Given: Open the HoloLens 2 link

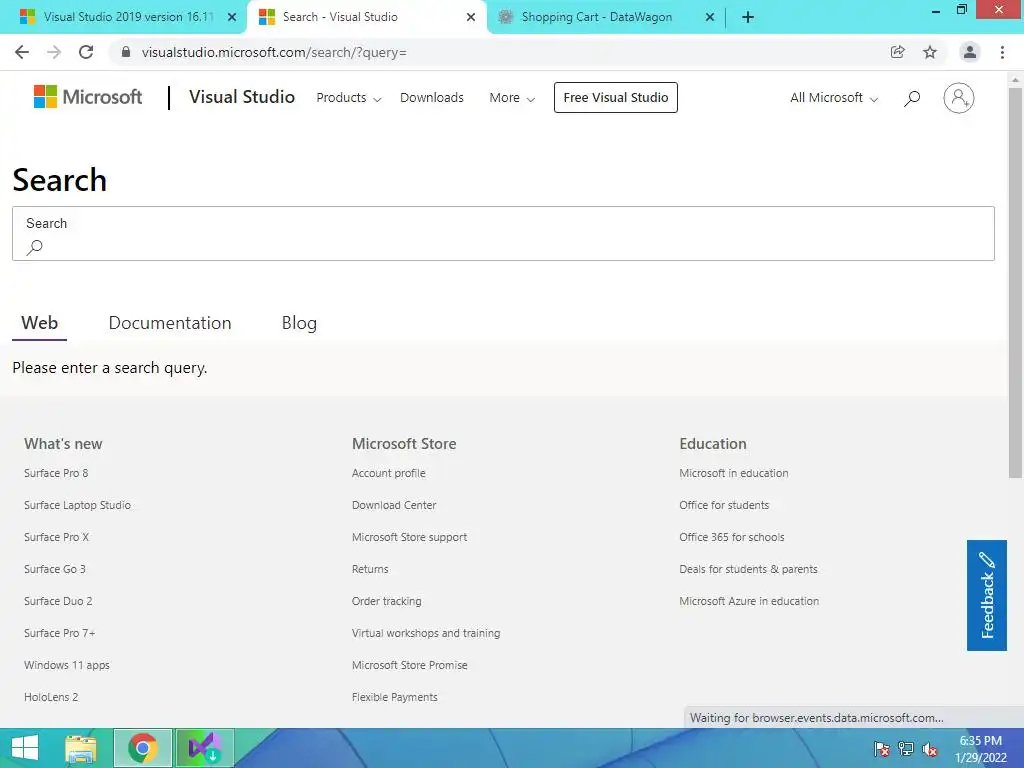Looking at the screenshot, I should (x=51, y=697).
